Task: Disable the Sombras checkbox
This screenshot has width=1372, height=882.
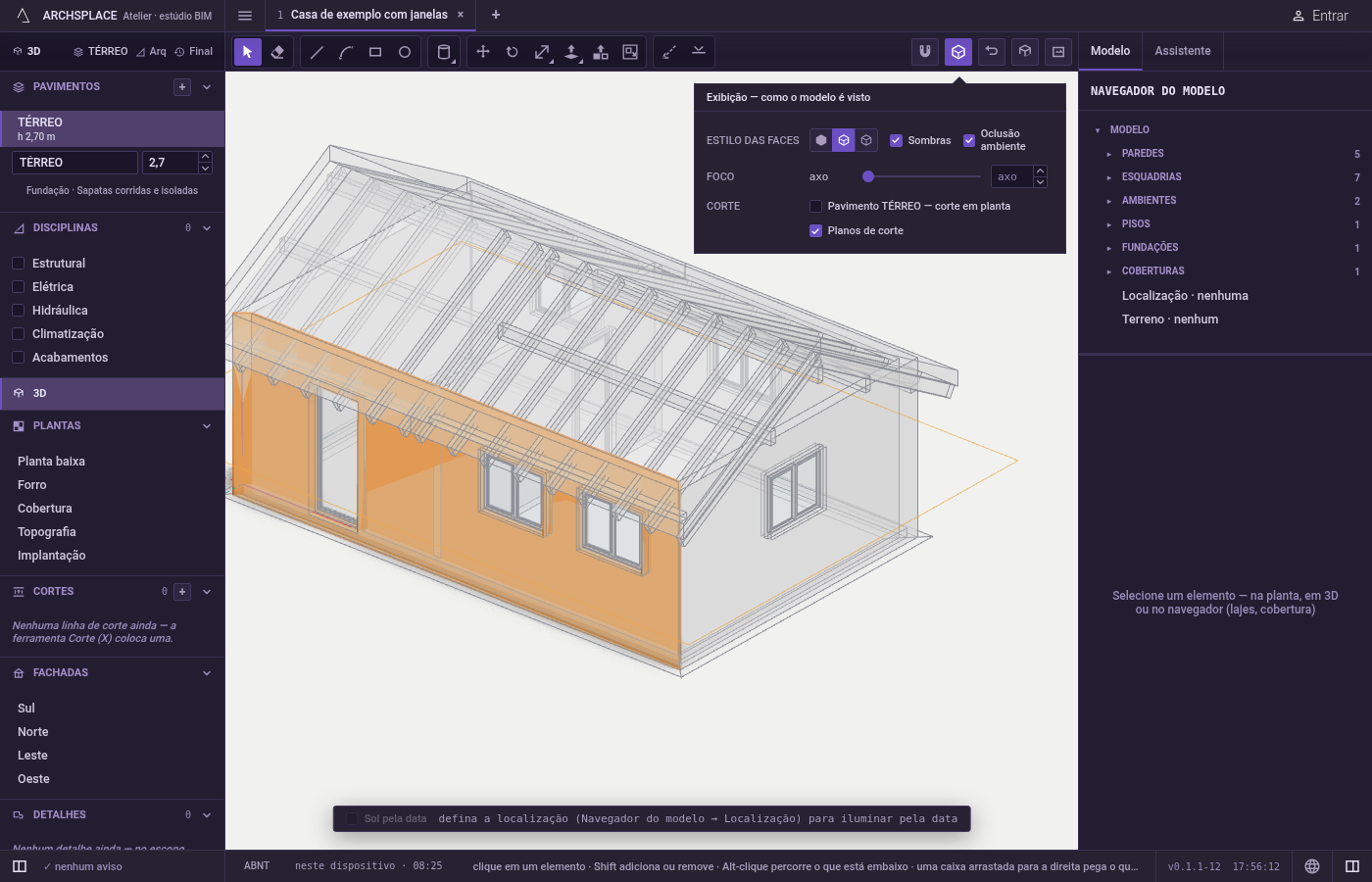Action: click(x=896, y=140)
